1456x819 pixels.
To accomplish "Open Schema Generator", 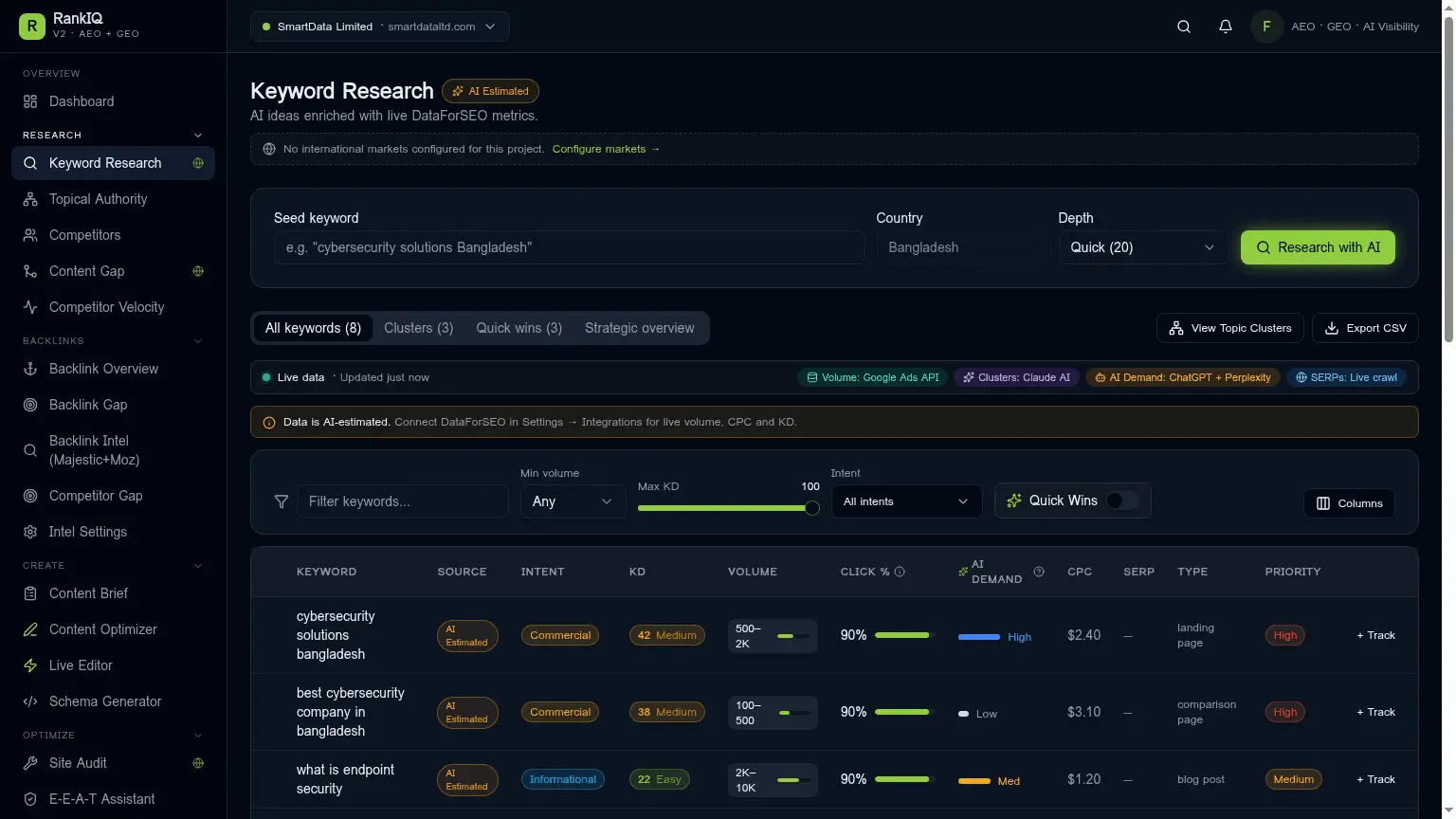I will click(113, 701).
